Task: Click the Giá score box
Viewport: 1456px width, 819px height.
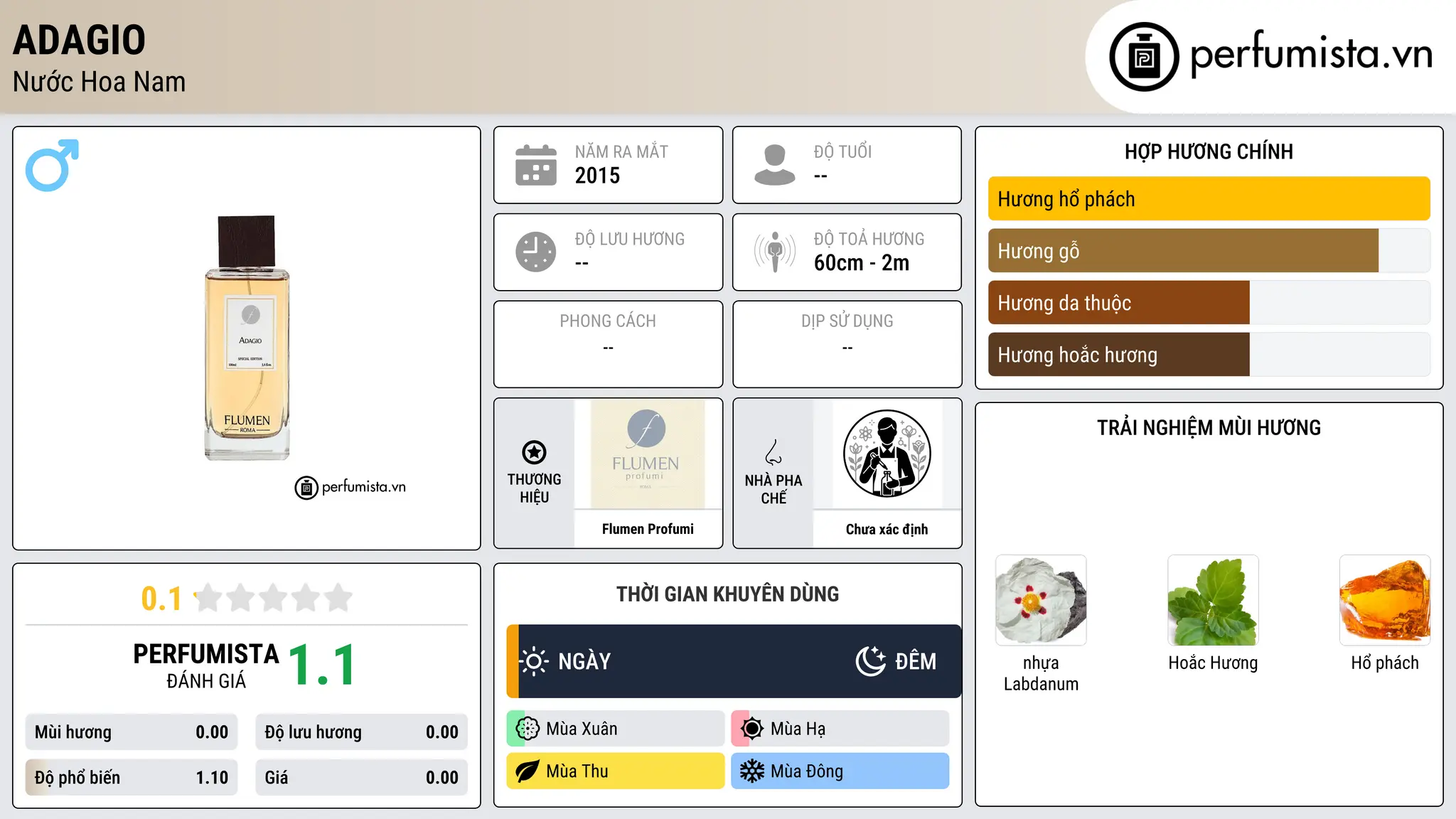Action: tap(362, 778)
